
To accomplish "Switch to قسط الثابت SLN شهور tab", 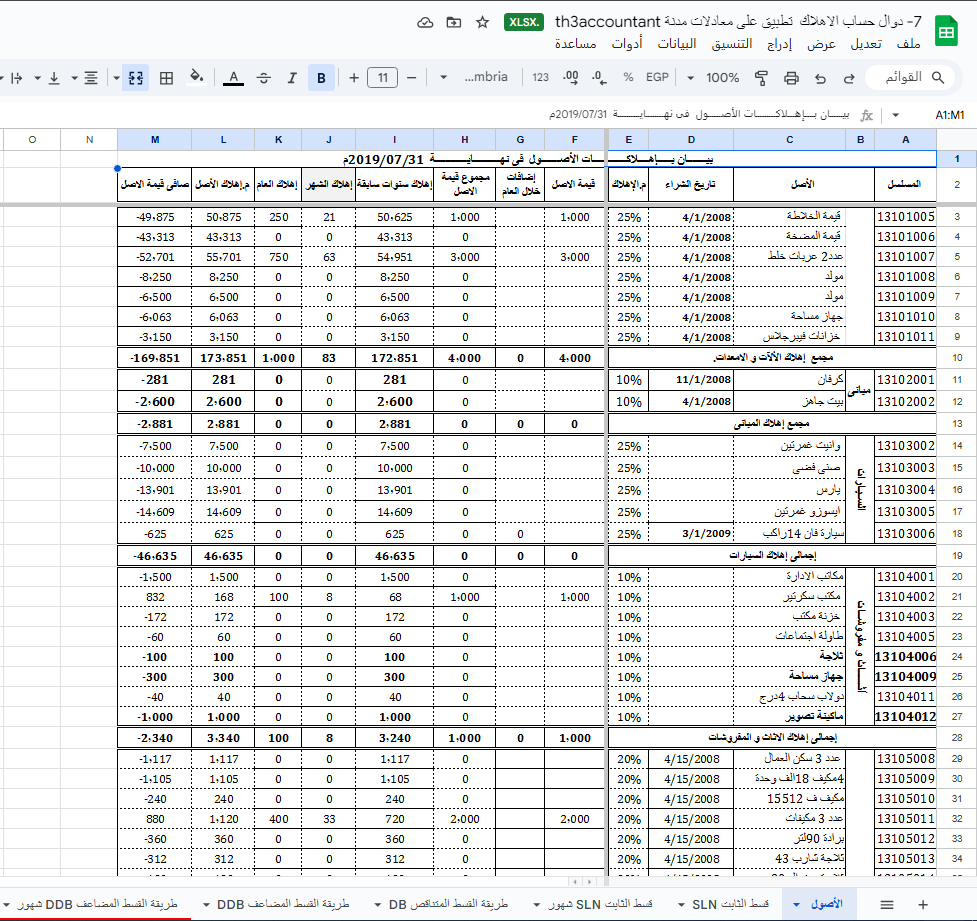I will [599, 904].
